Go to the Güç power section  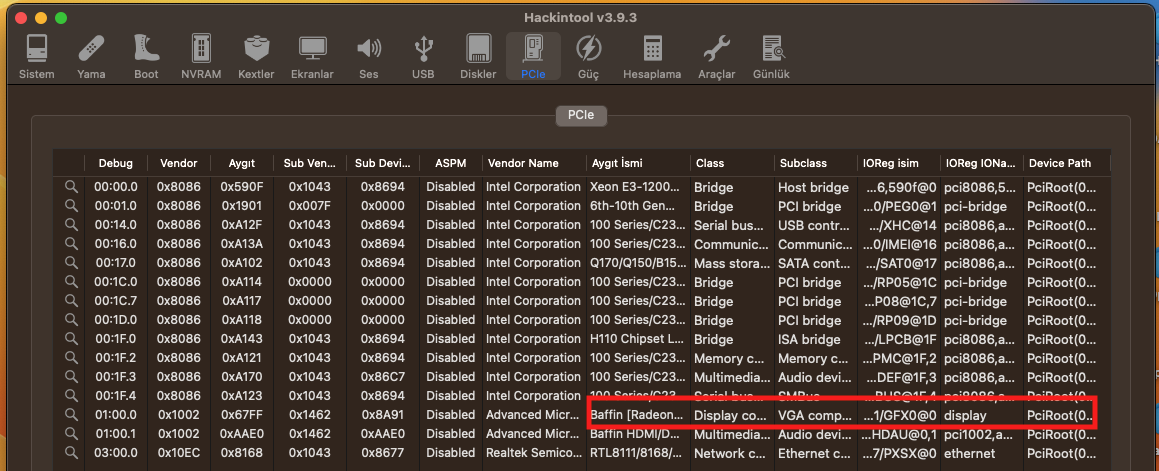pos(588,55)
